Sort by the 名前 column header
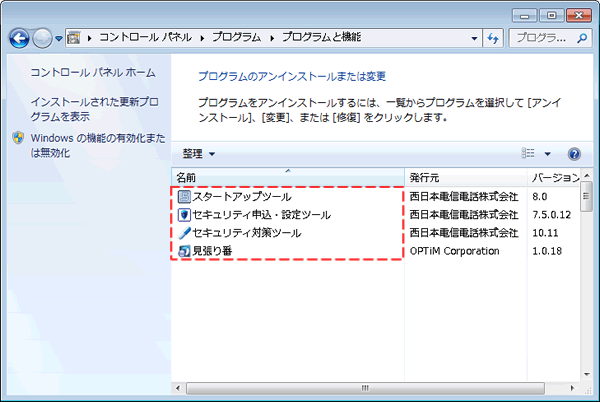 point(288,177)
